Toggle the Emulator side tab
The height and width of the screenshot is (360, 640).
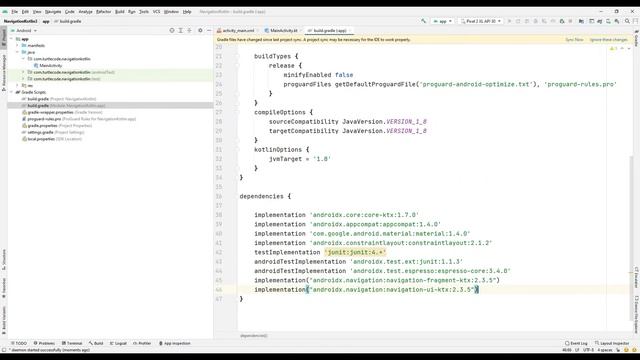click(636, 277)
